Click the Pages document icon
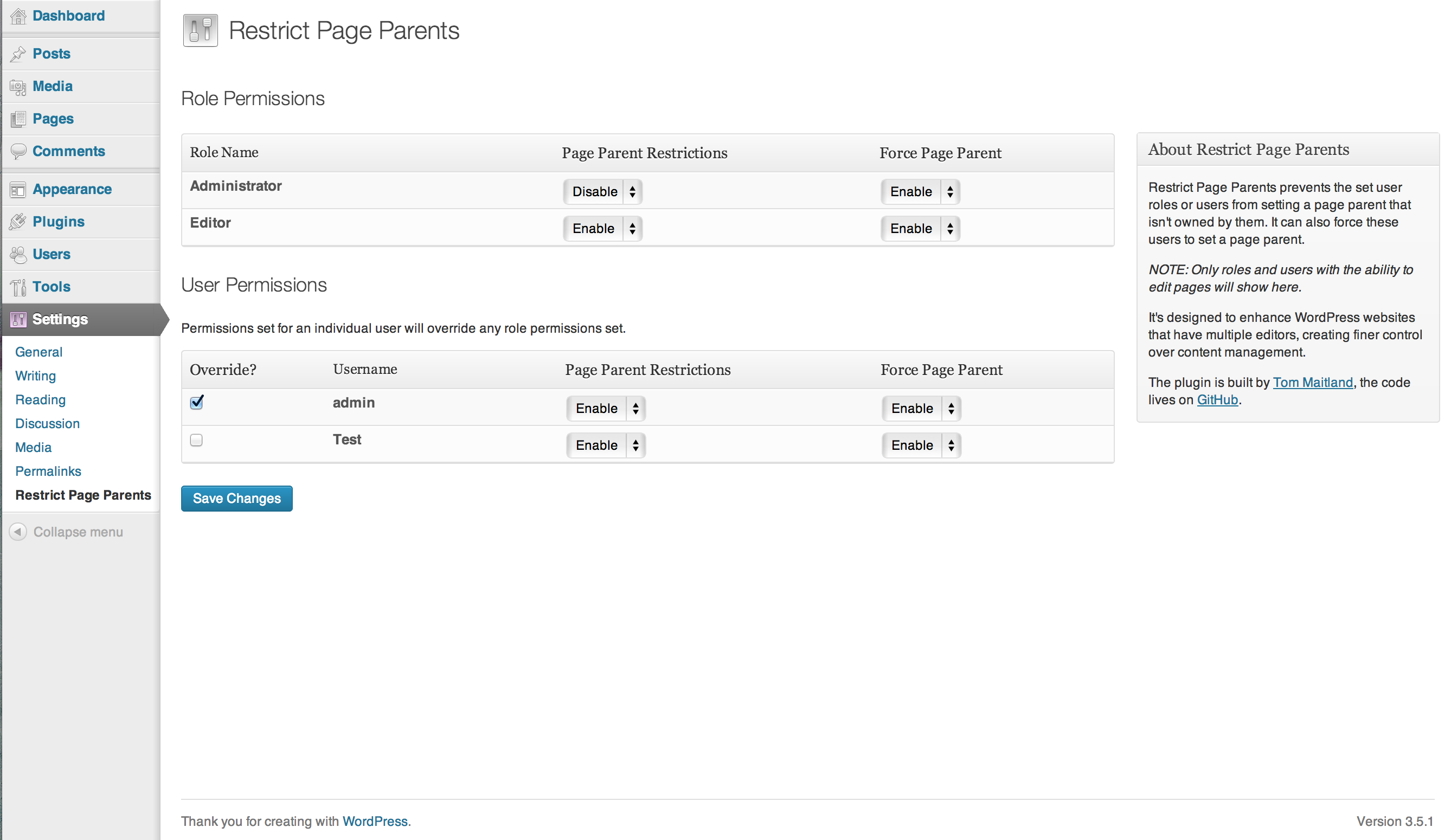This screenshot has height=840, width=1451. (18, 119)
